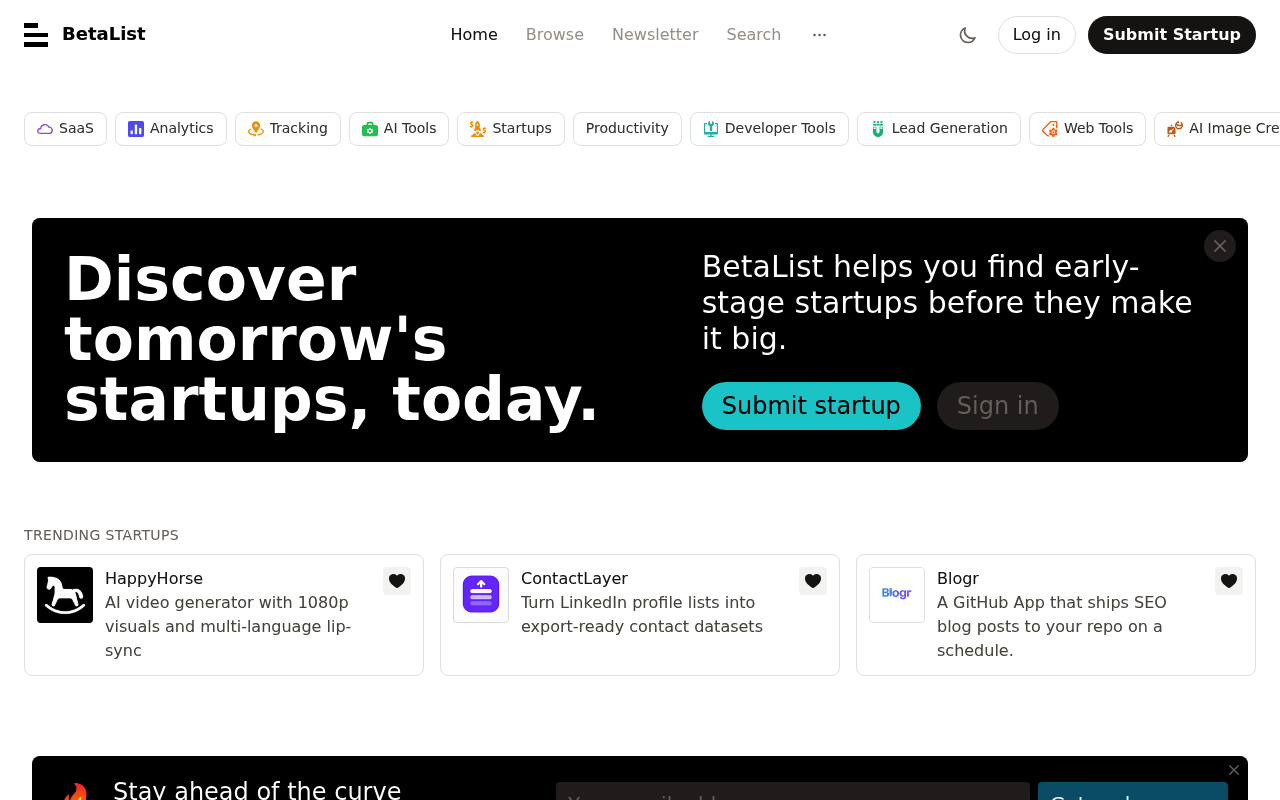Viewport: 1280px width, 800px height.
Task: Open the three-dots more menu in navigation
Action: tap(819, 35)
